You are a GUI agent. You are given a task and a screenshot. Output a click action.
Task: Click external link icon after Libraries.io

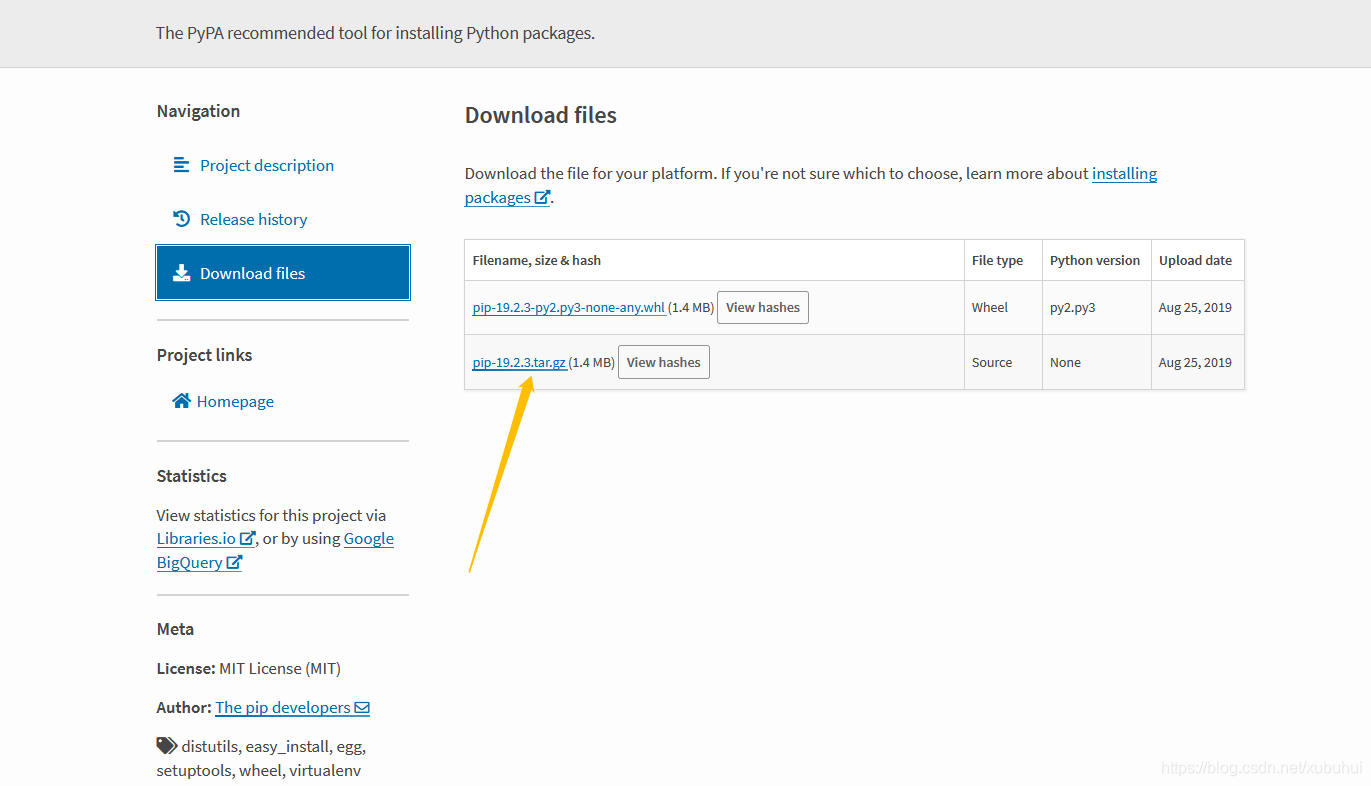point(247,539)
